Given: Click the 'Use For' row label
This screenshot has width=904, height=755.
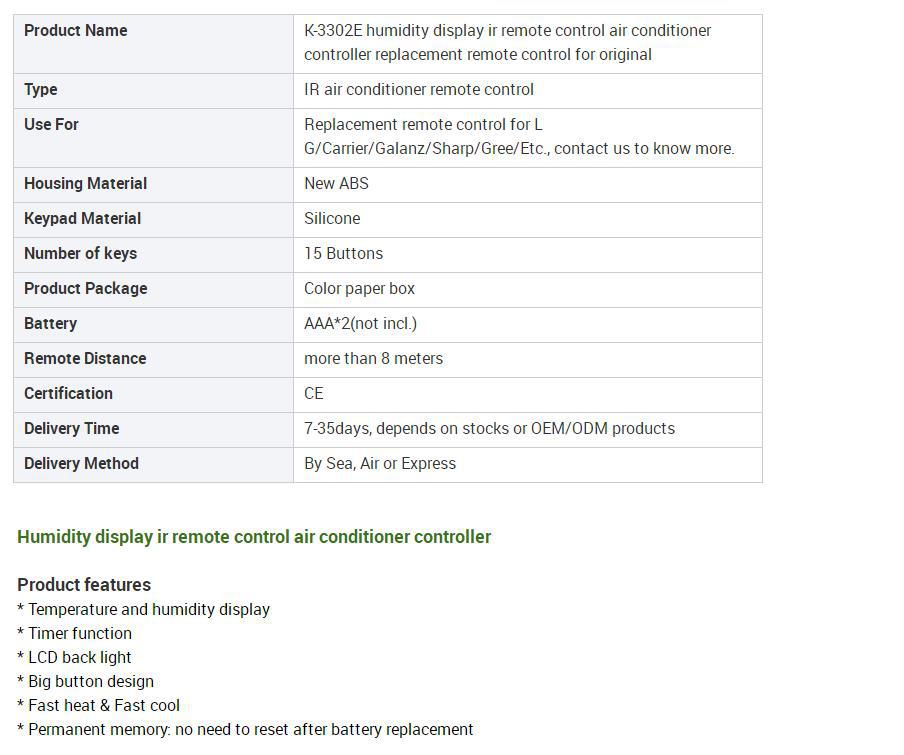Looking at the screenshot, I should click(51, 124).
